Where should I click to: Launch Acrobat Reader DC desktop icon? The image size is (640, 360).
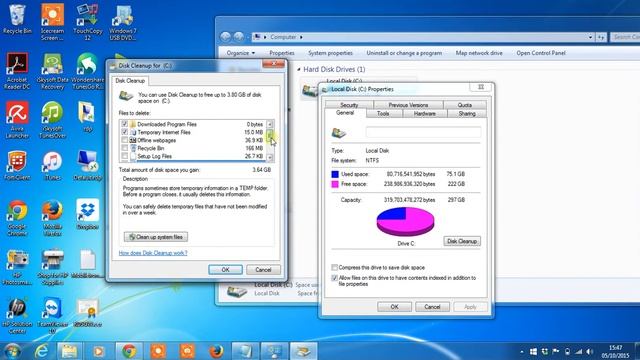click(17, 70)
